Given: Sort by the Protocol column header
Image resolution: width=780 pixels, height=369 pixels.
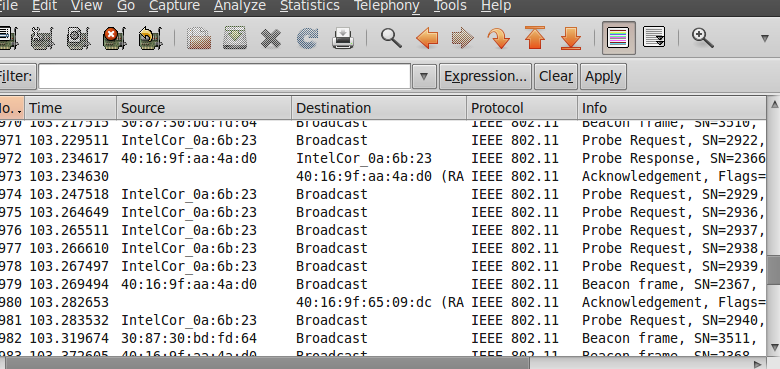Looking at the screenshot, I should click(x=522, y=108).
